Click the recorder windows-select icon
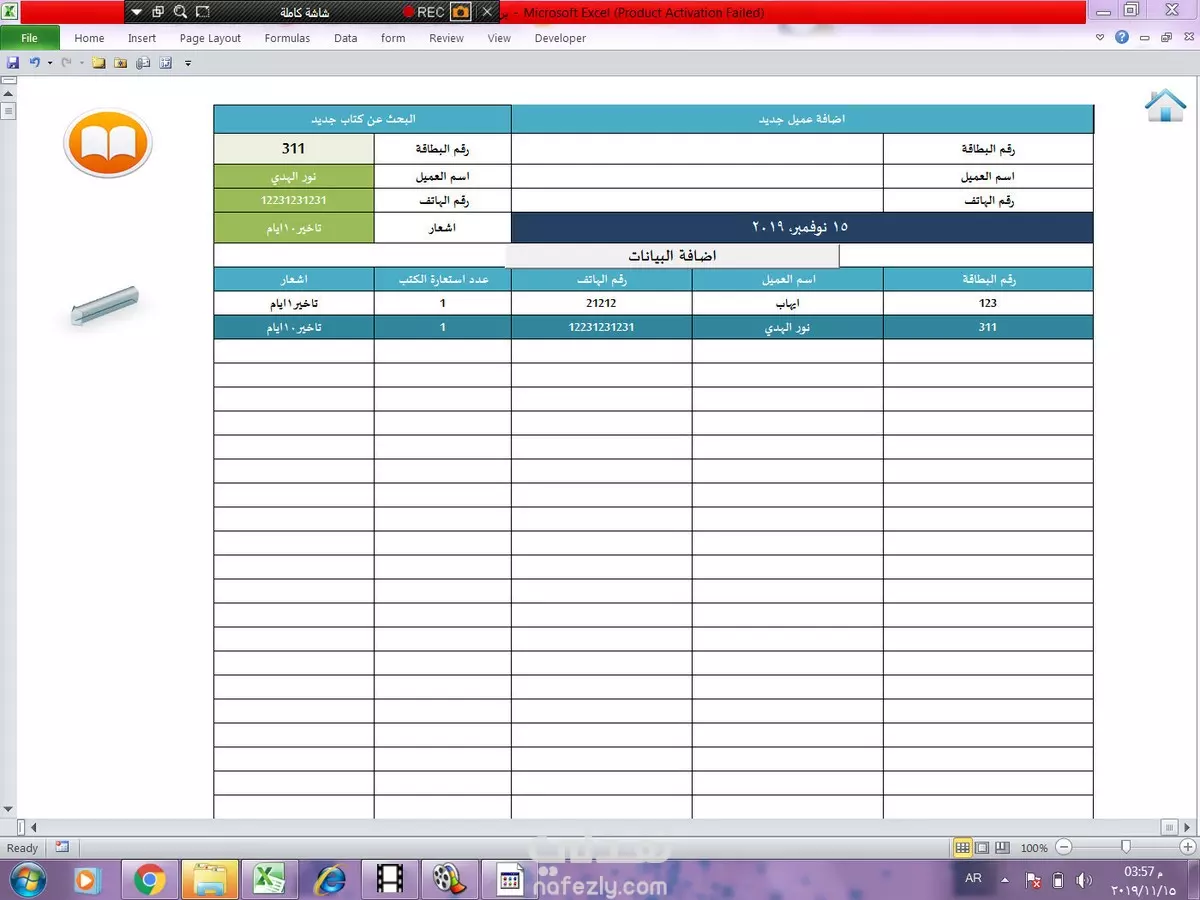Viewport: 1200px width, 900px height. click(x=158, y=12)
